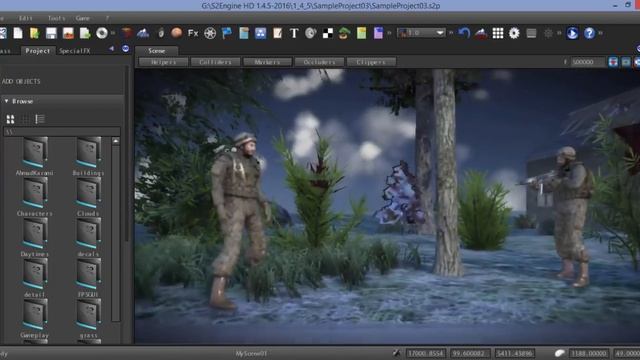Toggle the Colliders button

[x=216, y=62]
